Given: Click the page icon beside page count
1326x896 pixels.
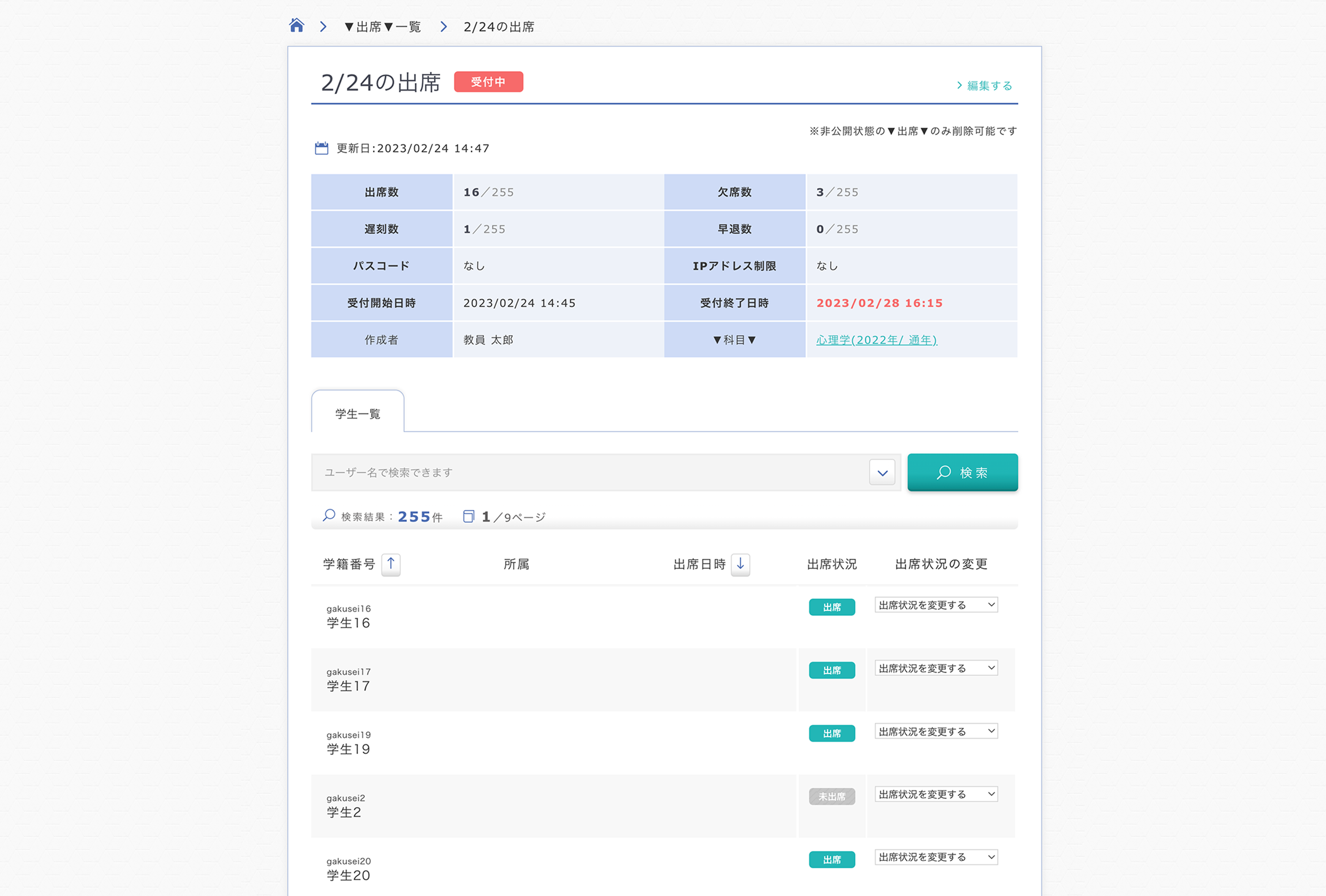Looking at the screenshot, I should click(x=468, y=516).
